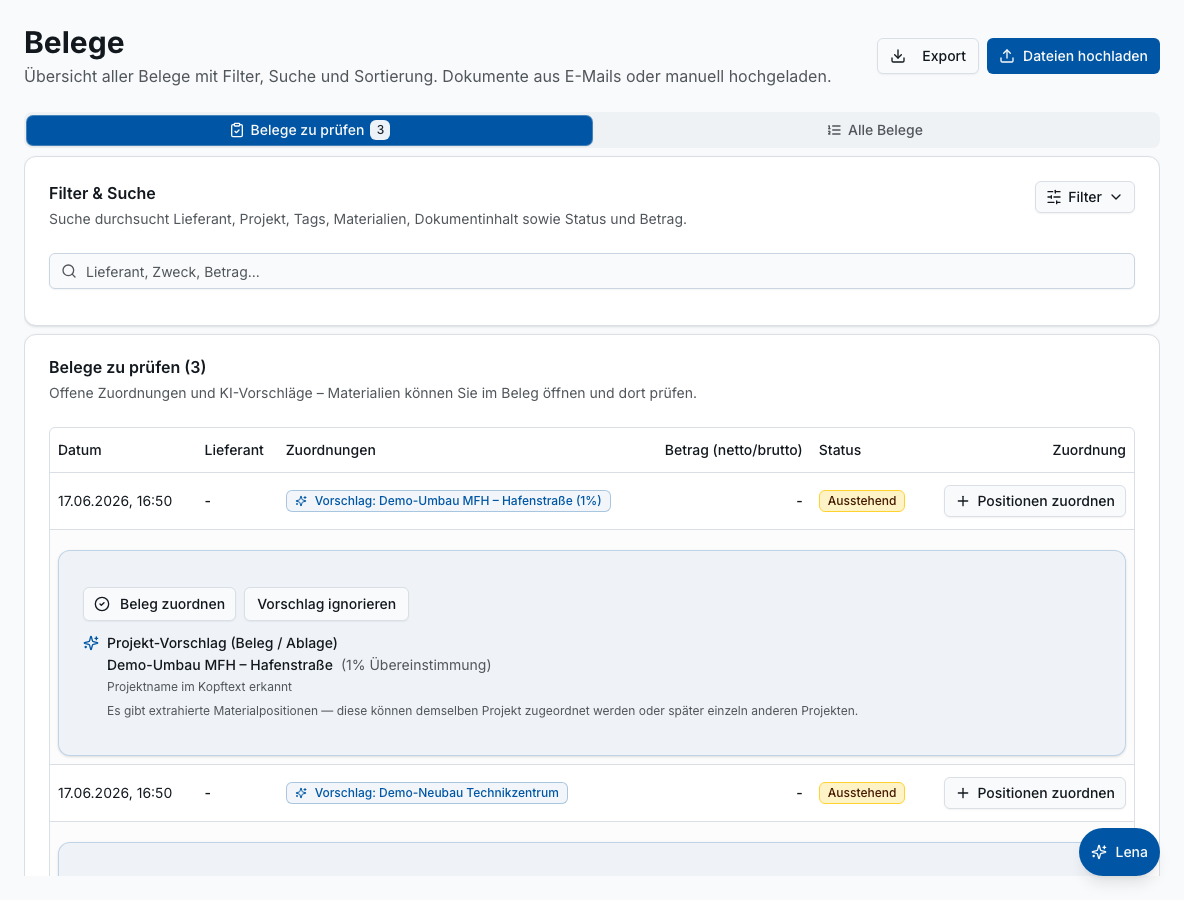Open suggestion chip Demo-Umbau MFH – Hafenstraße (1%)
The width and height of the screenshot is (1184, 900).
[x=449, y=501]
